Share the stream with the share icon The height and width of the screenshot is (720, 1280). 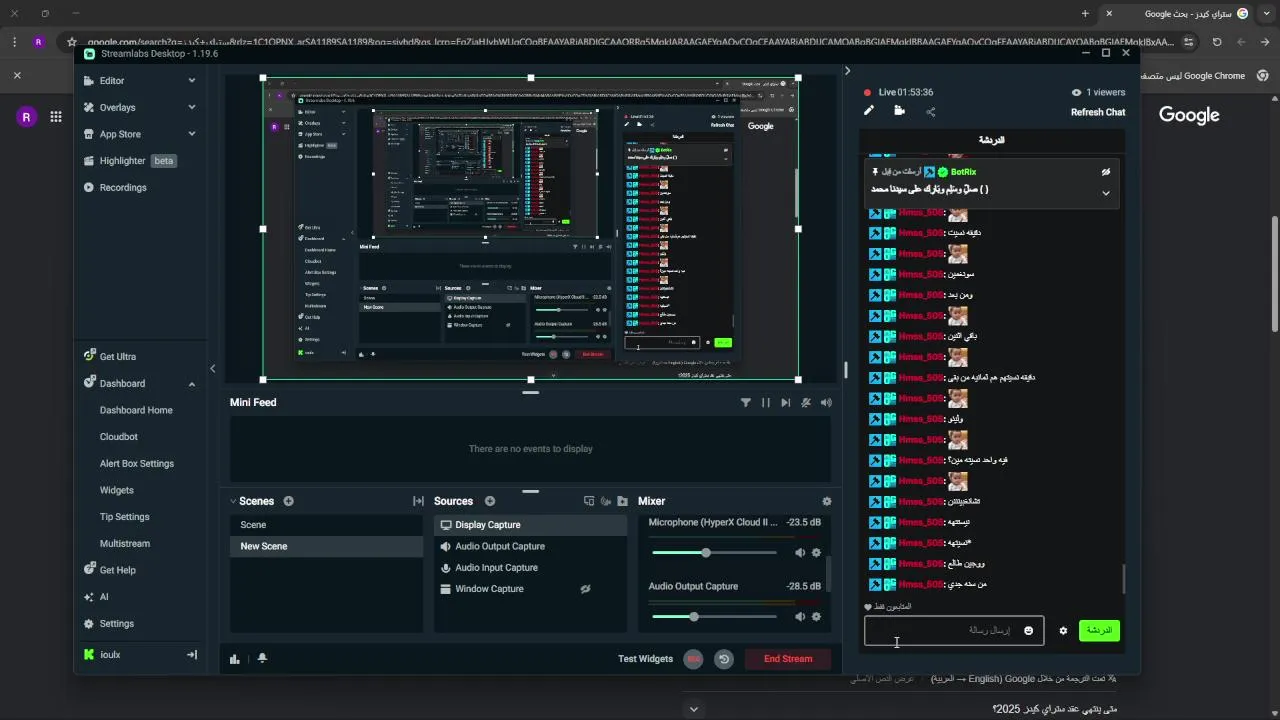pos(931,111)
